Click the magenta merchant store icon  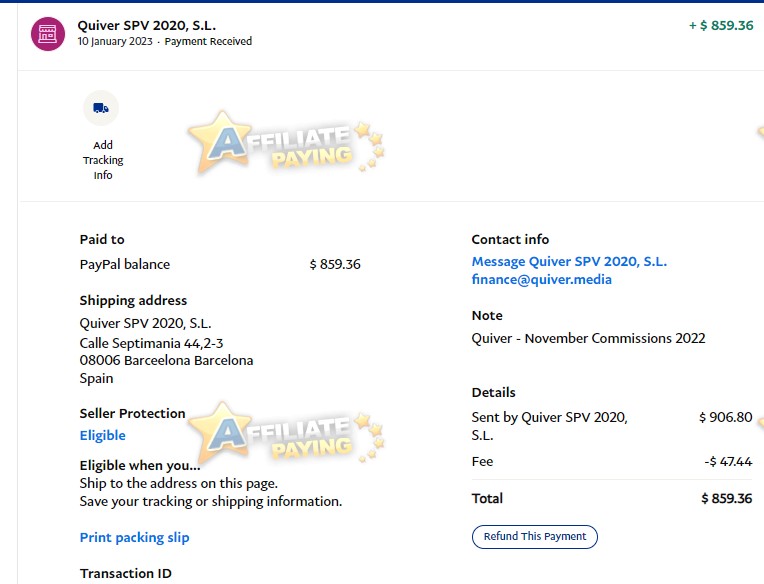[x=48, y=34]
